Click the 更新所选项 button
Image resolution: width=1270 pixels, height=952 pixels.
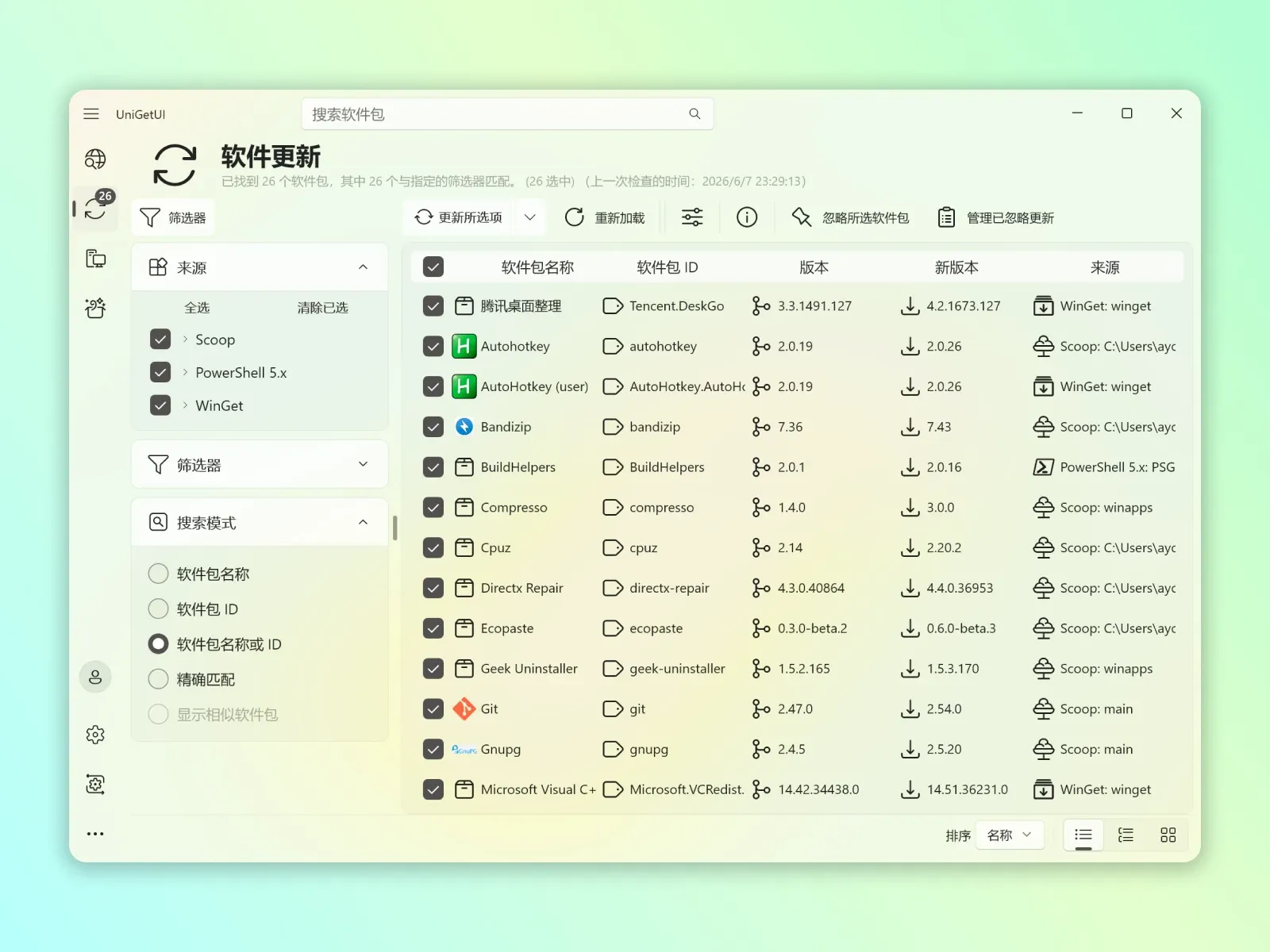[x=460, y=217]
